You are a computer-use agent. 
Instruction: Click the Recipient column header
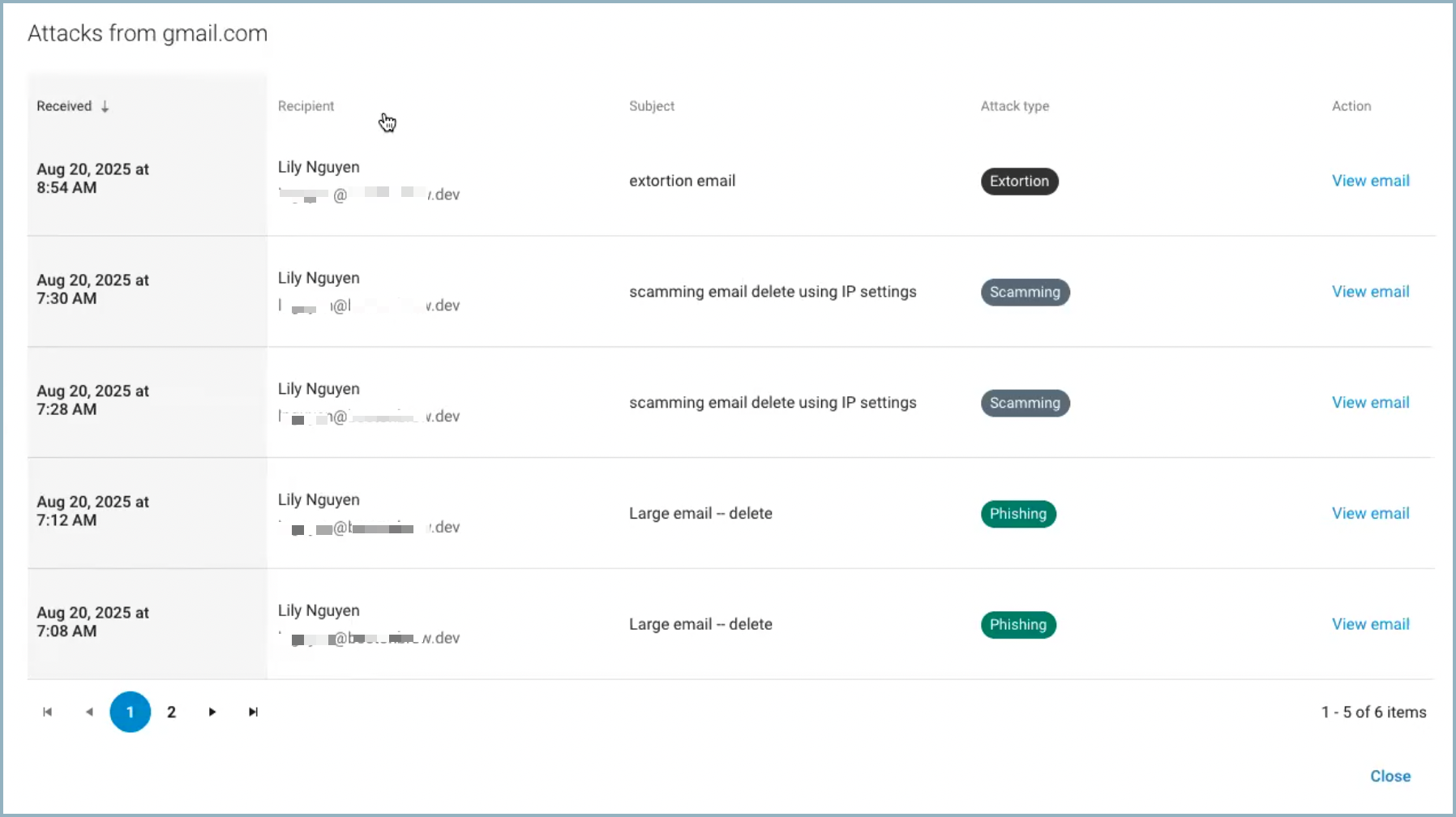click(306, 106)
